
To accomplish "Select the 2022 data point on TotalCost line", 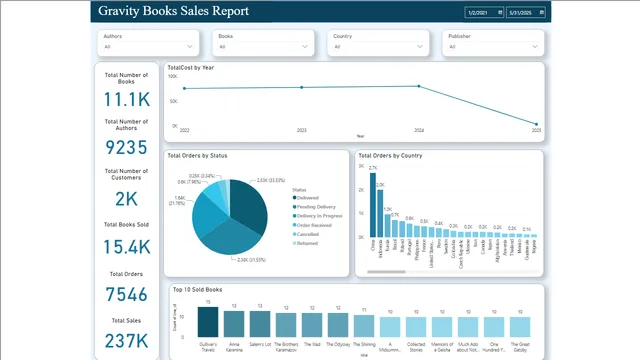I will [184, 88].
